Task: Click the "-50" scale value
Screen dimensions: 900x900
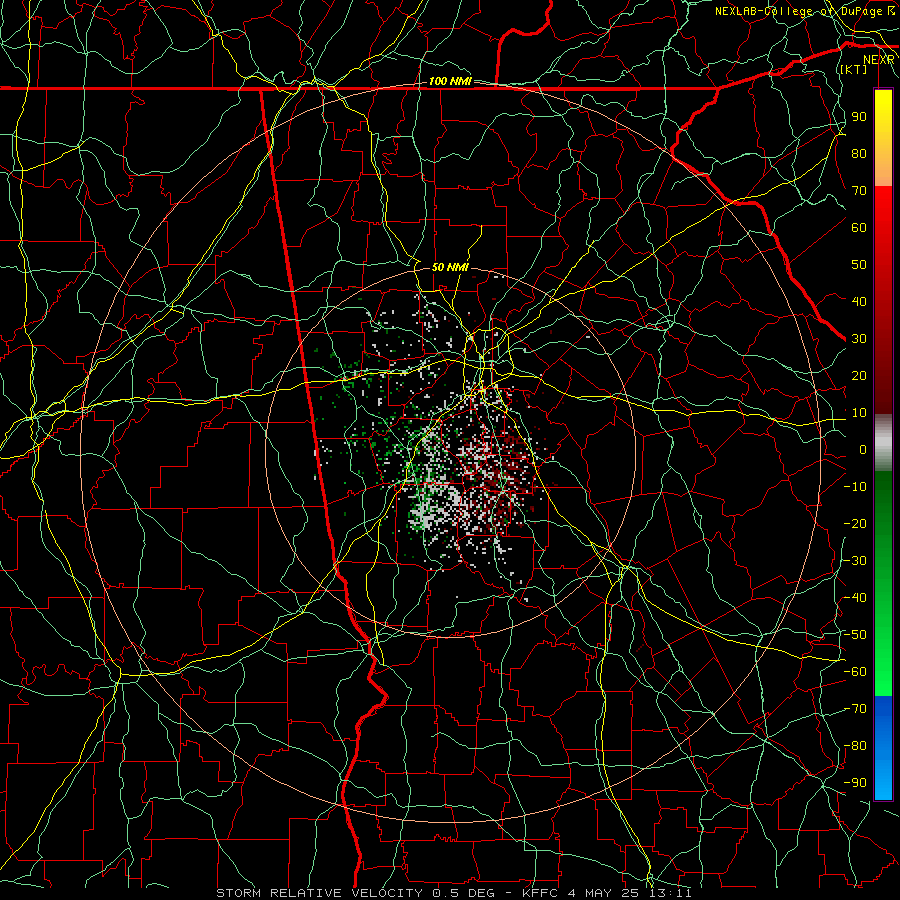Action: [855, 634]
